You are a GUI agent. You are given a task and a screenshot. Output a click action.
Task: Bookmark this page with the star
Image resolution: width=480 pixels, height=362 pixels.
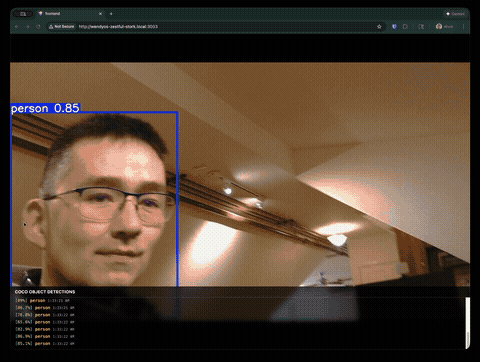(379, 26)
